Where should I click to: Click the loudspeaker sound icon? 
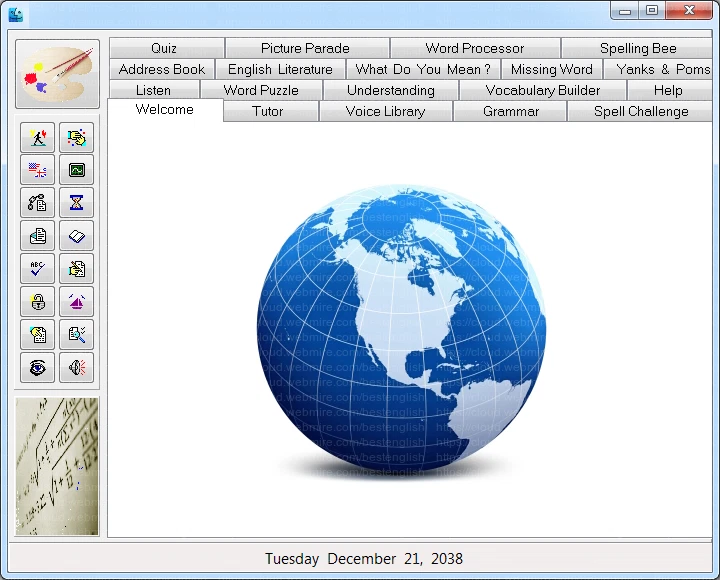click(76, 367)
